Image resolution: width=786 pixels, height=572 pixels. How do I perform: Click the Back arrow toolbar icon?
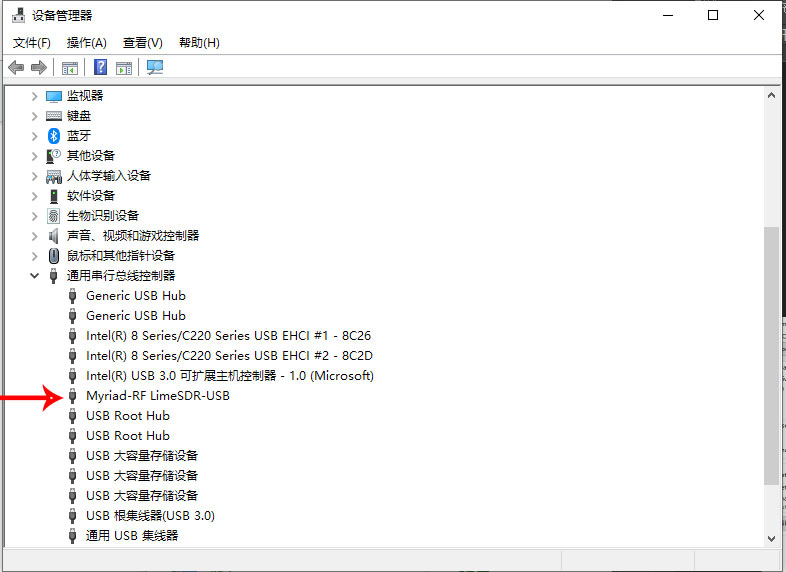pos(16,67)
